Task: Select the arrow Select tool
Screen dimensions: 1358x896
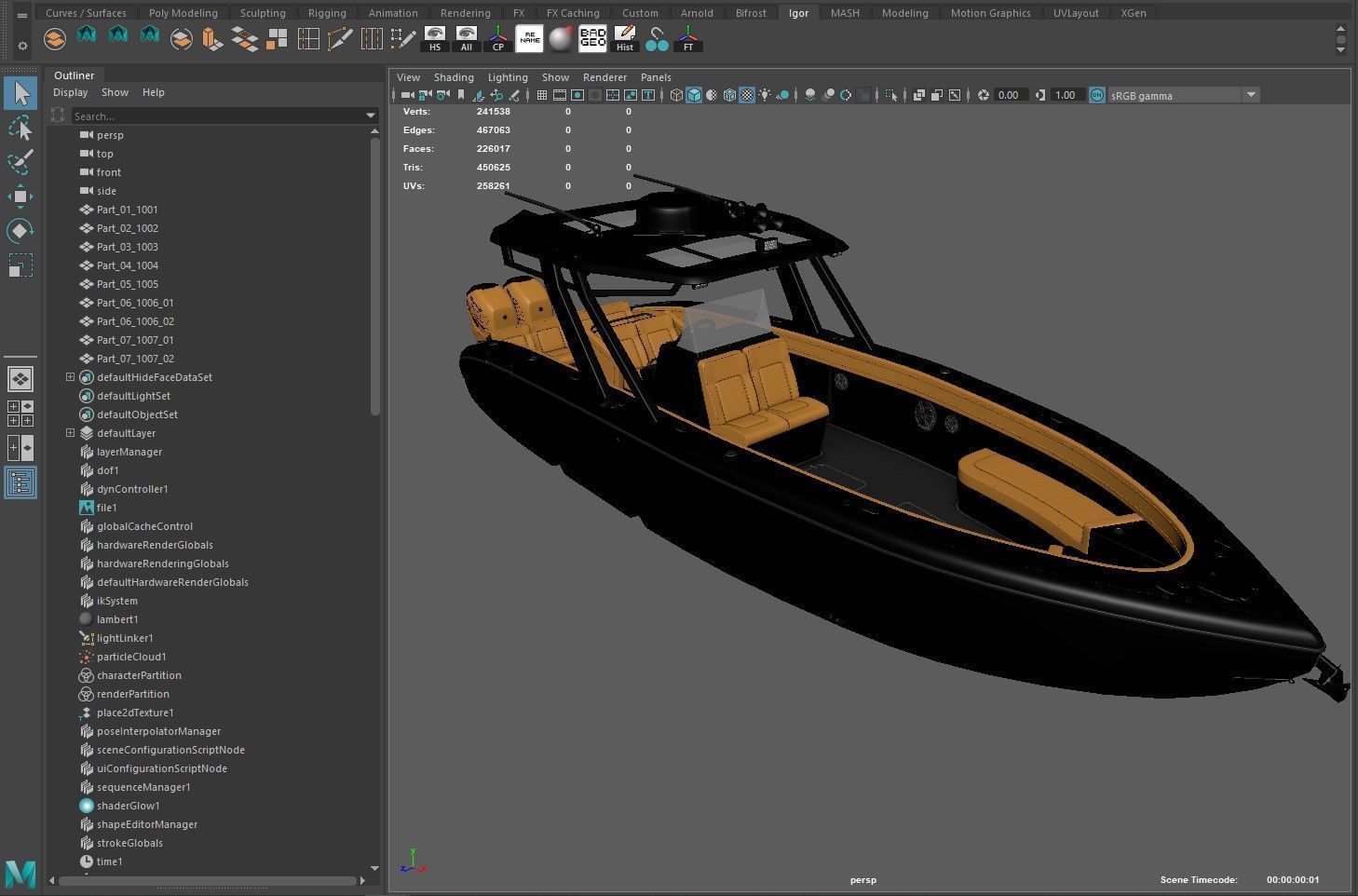Action: [20, 93]
